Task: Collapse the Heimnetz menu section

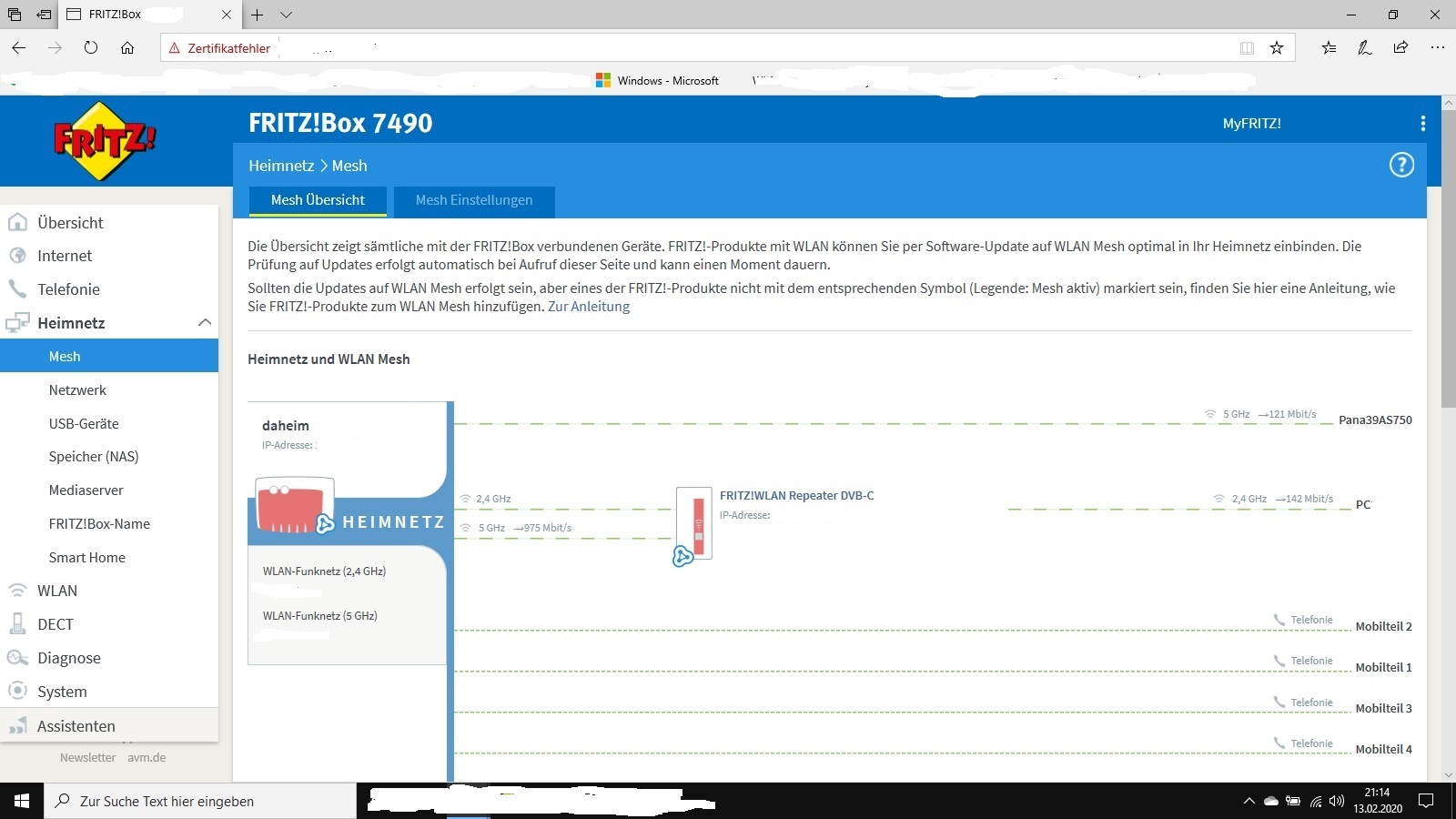Action: (x=205, y=322)
